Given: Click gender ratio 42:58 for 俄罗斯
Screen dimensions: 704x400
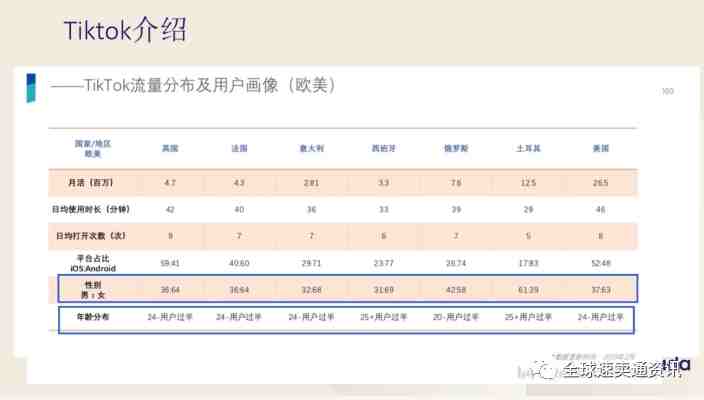Looking at the screenshot, I should (x=456, y=290).
